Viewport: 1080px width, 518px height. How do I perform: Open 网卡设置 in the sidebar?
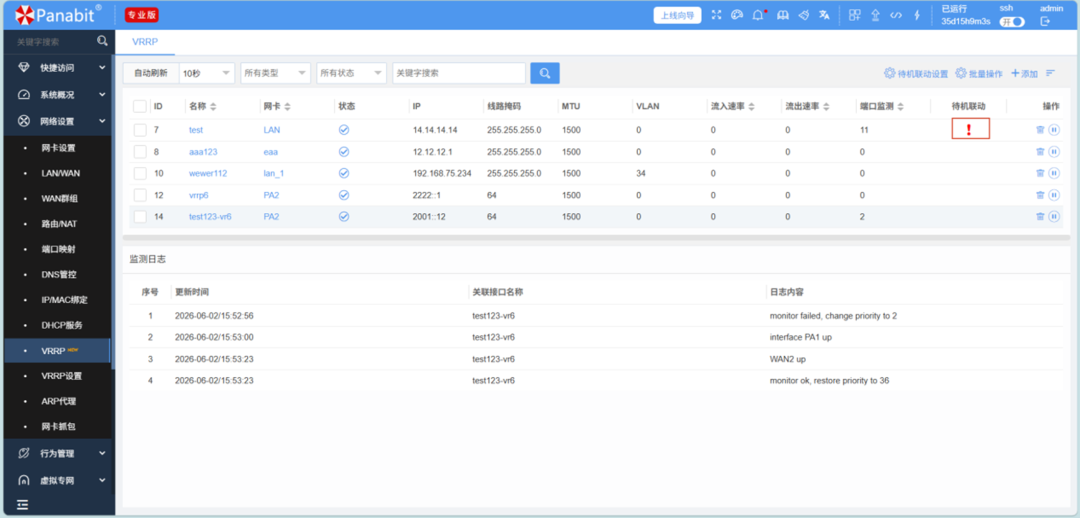coord(59,147)
